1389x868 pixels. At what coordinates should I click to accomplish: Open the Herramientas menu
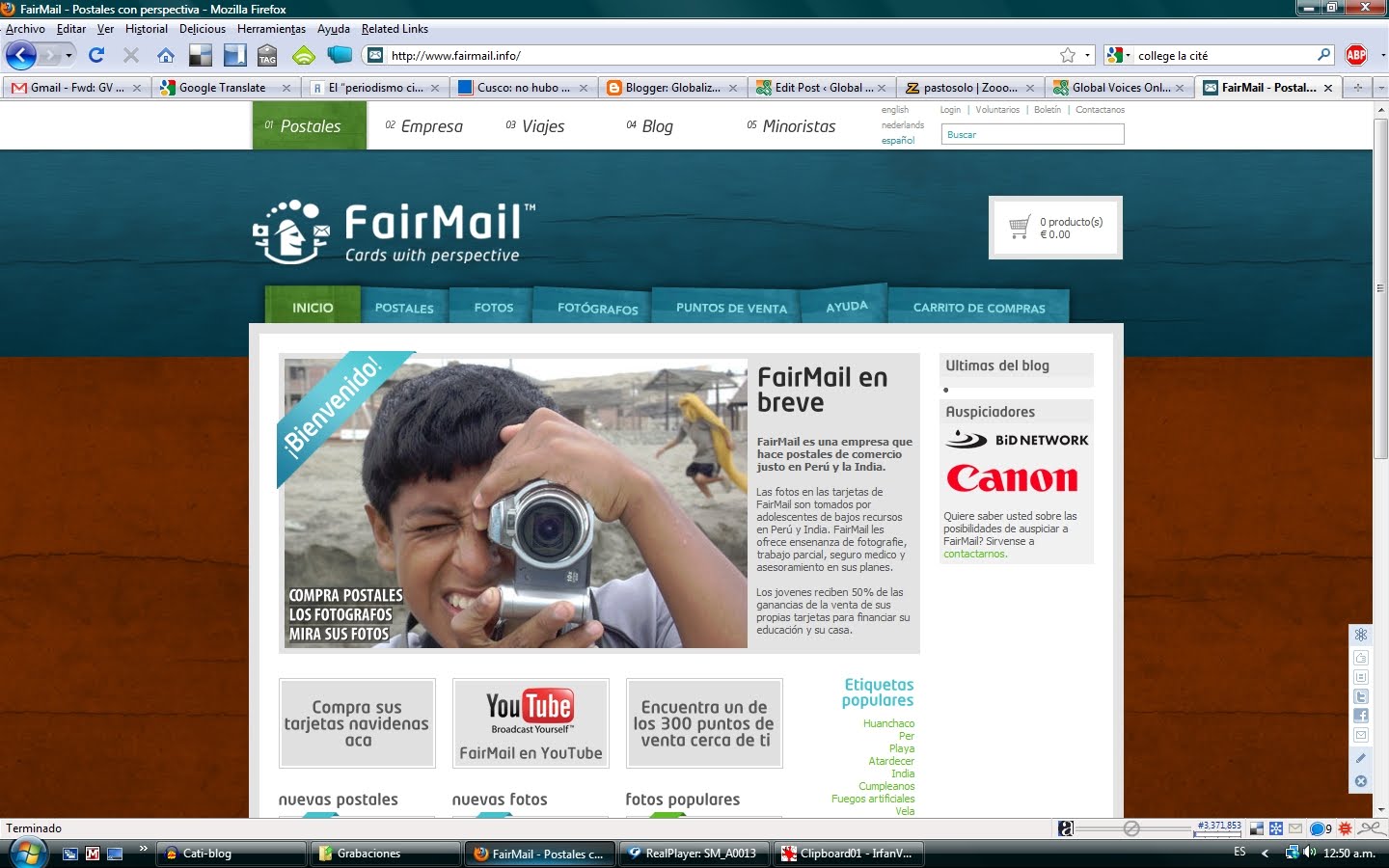tap(271, 29)
